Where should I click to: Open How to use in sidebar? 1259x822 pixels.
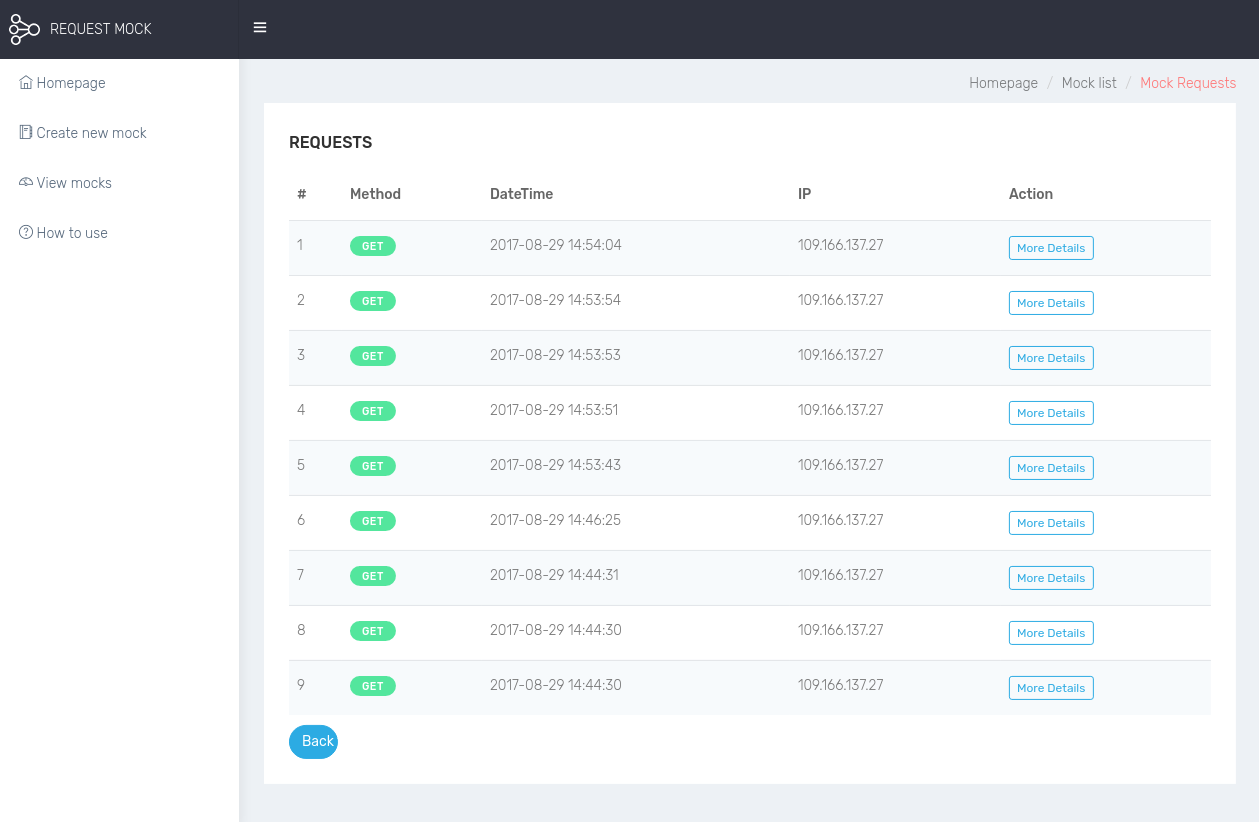click(72, 233)
